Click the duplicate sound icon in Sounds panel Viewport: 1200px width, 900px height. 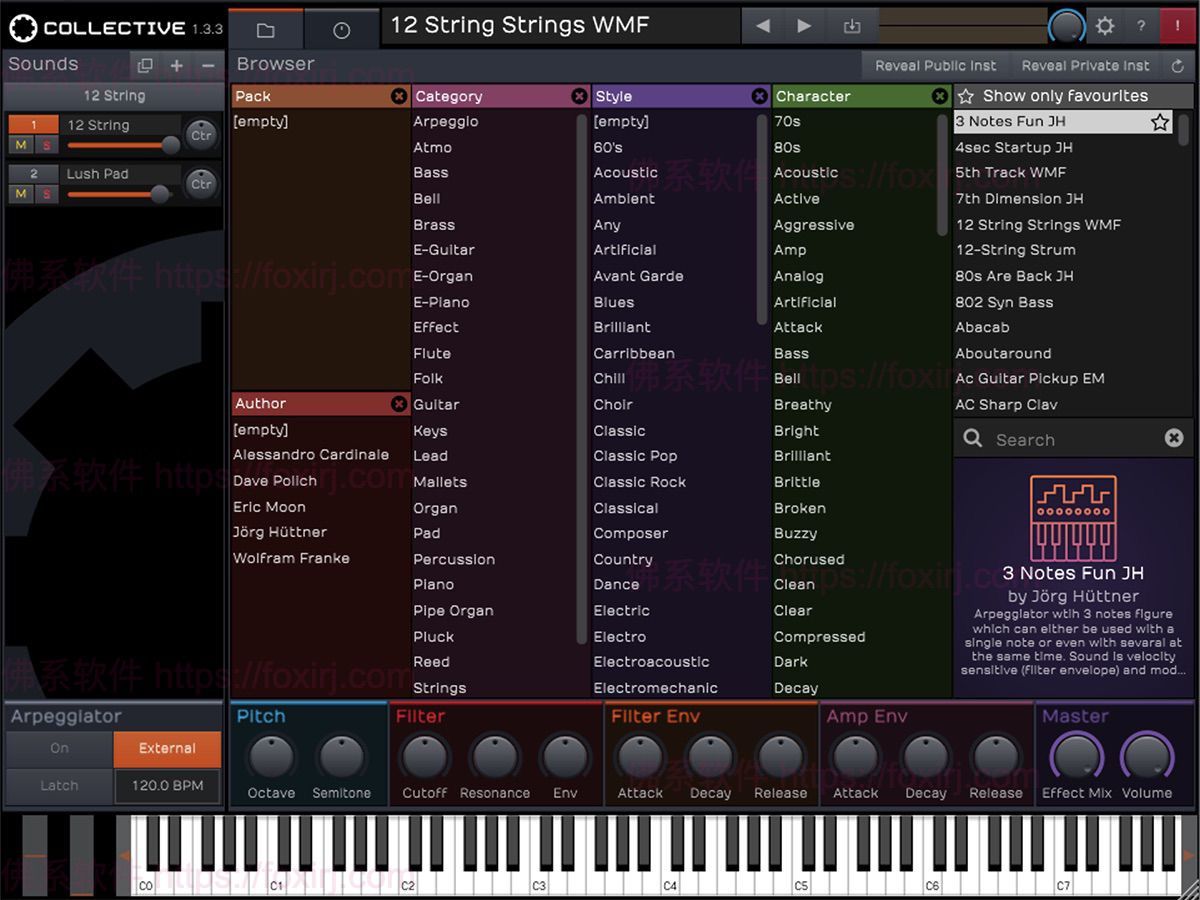145,63
